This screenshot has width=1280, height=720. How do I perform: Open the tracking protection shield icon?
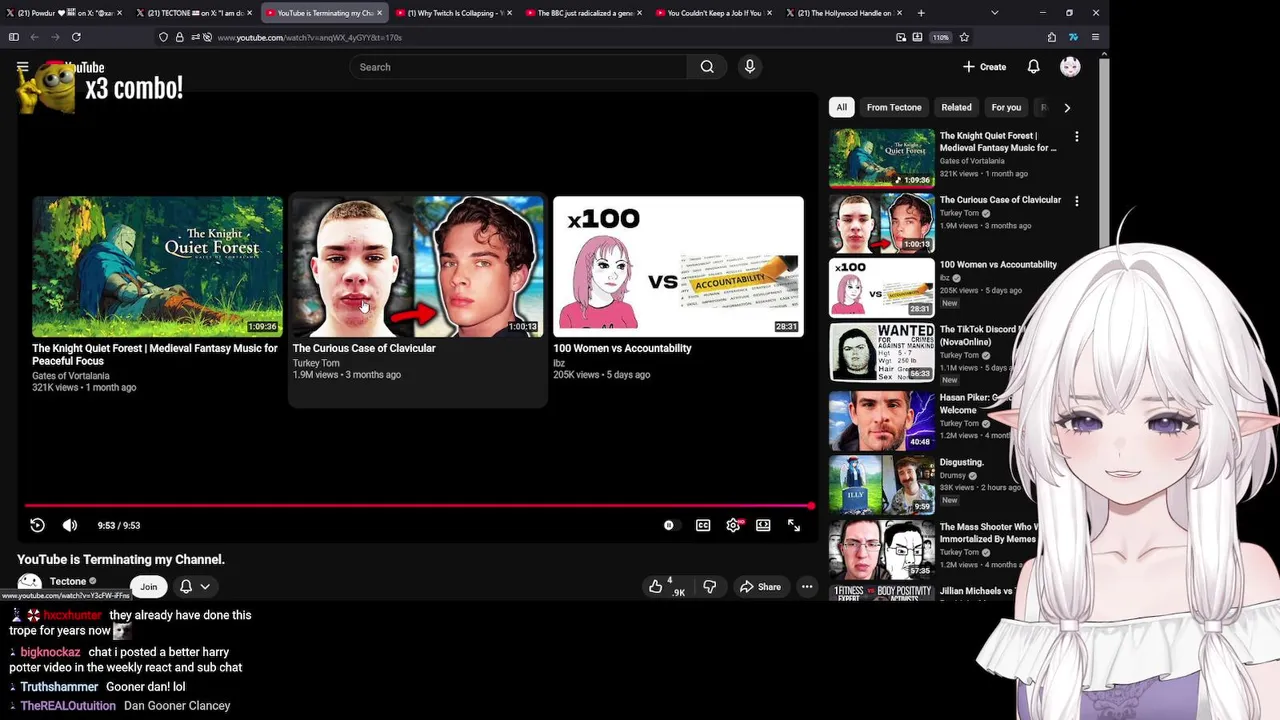click(x=163, y=37)
